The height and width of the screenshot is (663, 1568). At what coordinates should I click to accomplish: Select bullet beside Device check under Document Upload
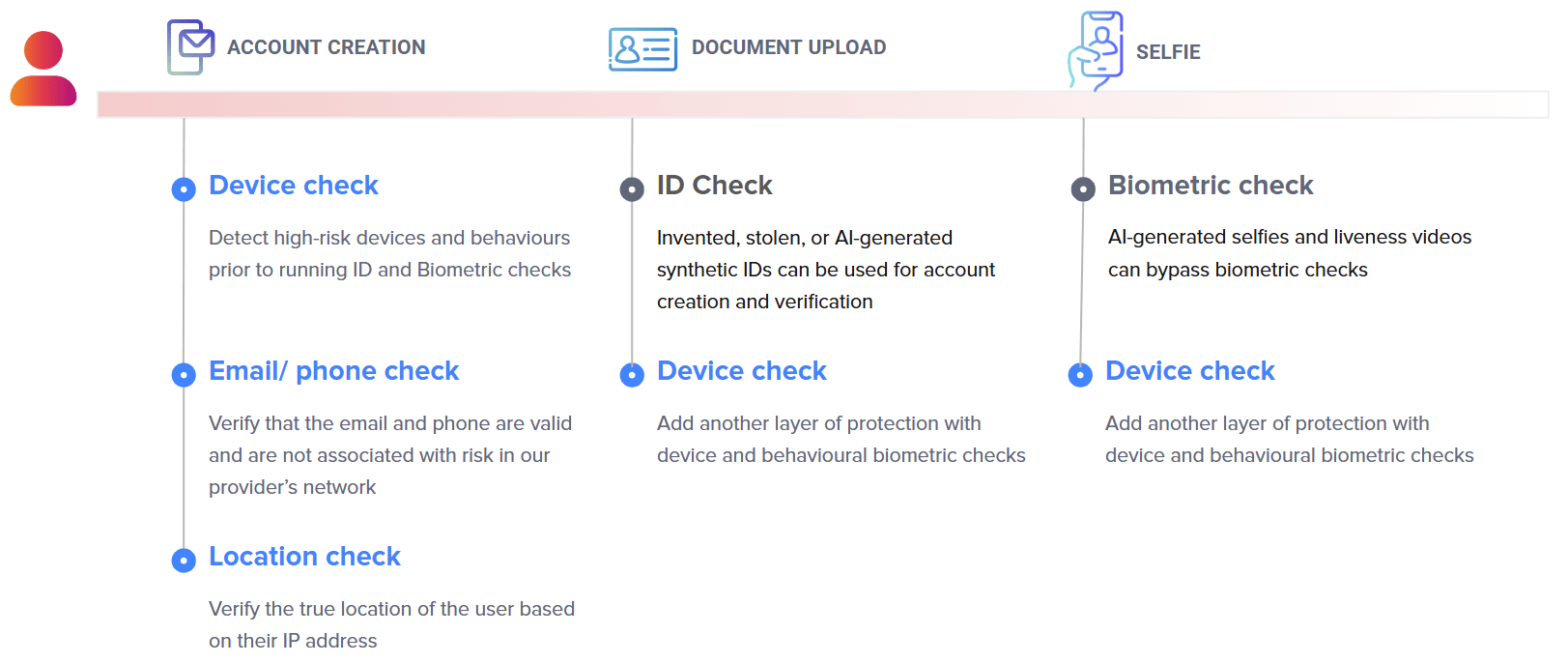pos(632,375)
